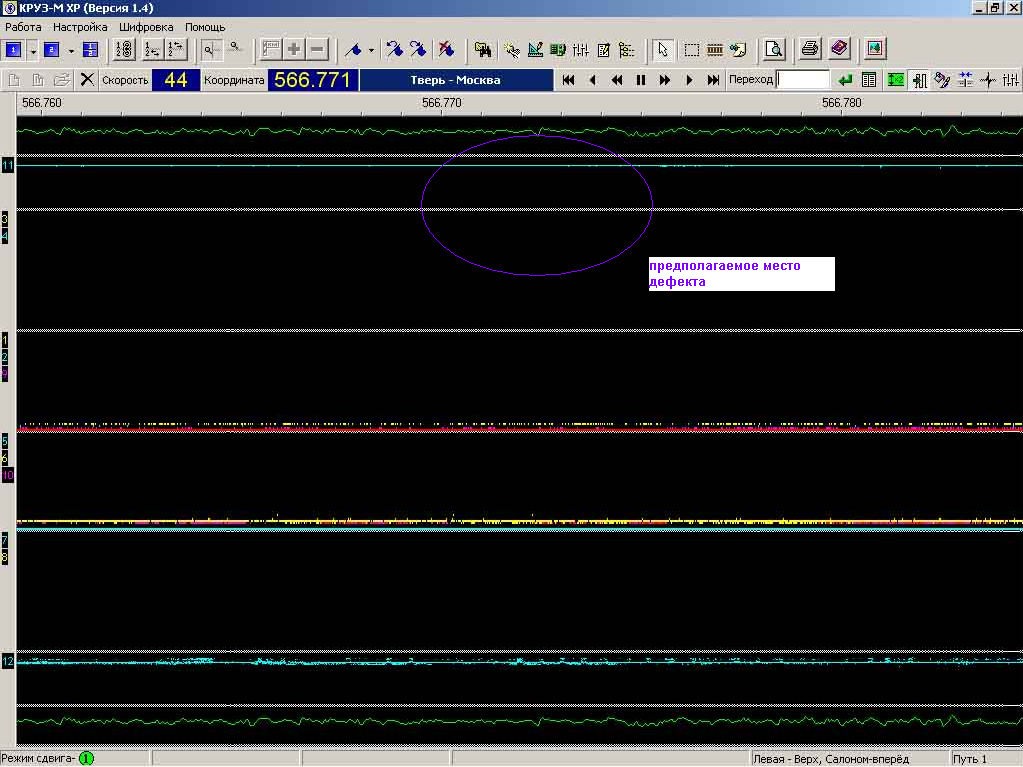
Task: Click the Переход input field
Action: point(804,80)
